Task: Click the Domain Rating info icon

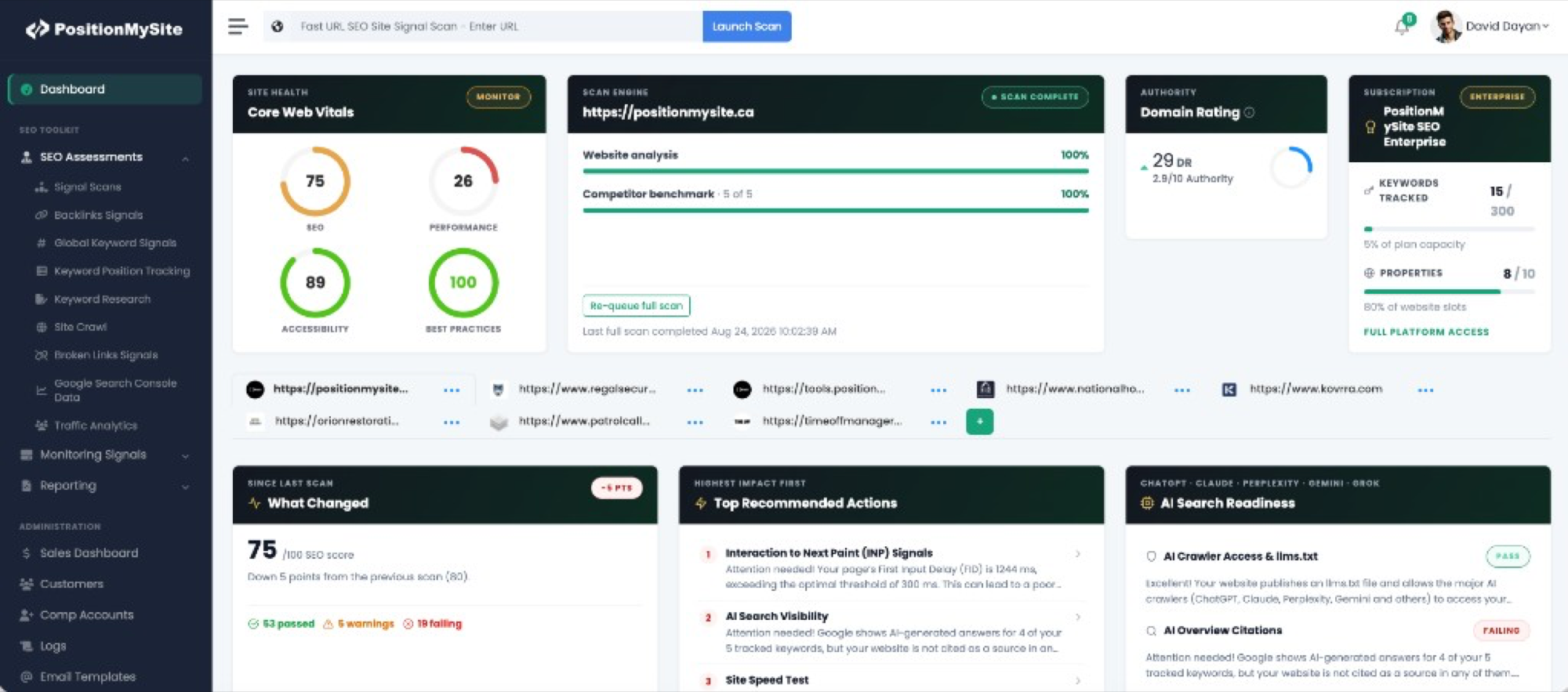Action: click(x=1249, y=112)
